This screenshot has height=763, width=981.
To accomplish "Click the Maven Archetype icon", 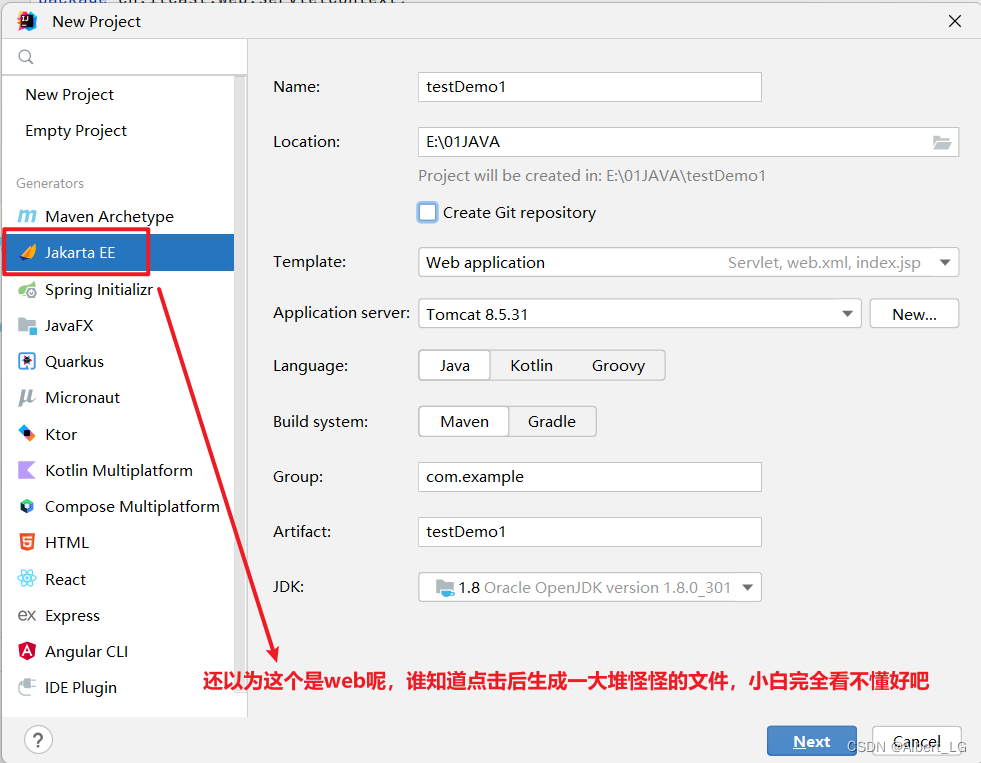I will click(x=27, y=216).
